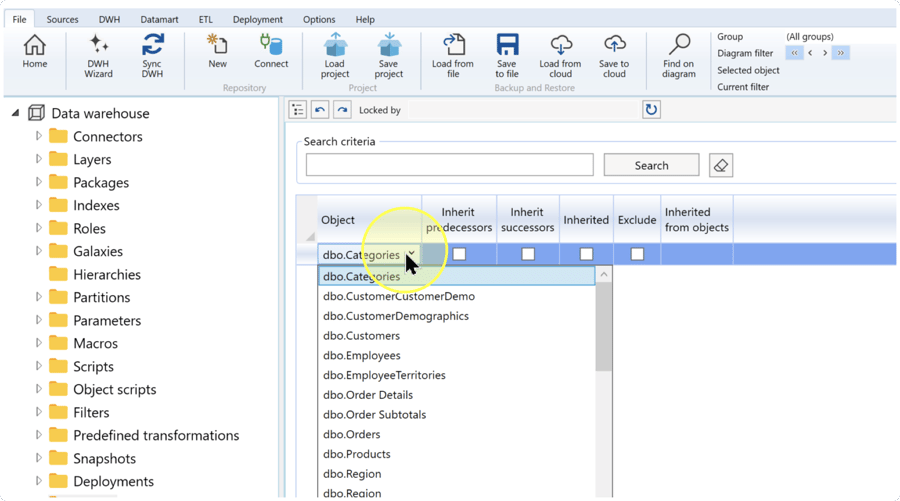Click the undo arrow icon
Viewport: 900px width, 501px height.
(x=320, y=110)
